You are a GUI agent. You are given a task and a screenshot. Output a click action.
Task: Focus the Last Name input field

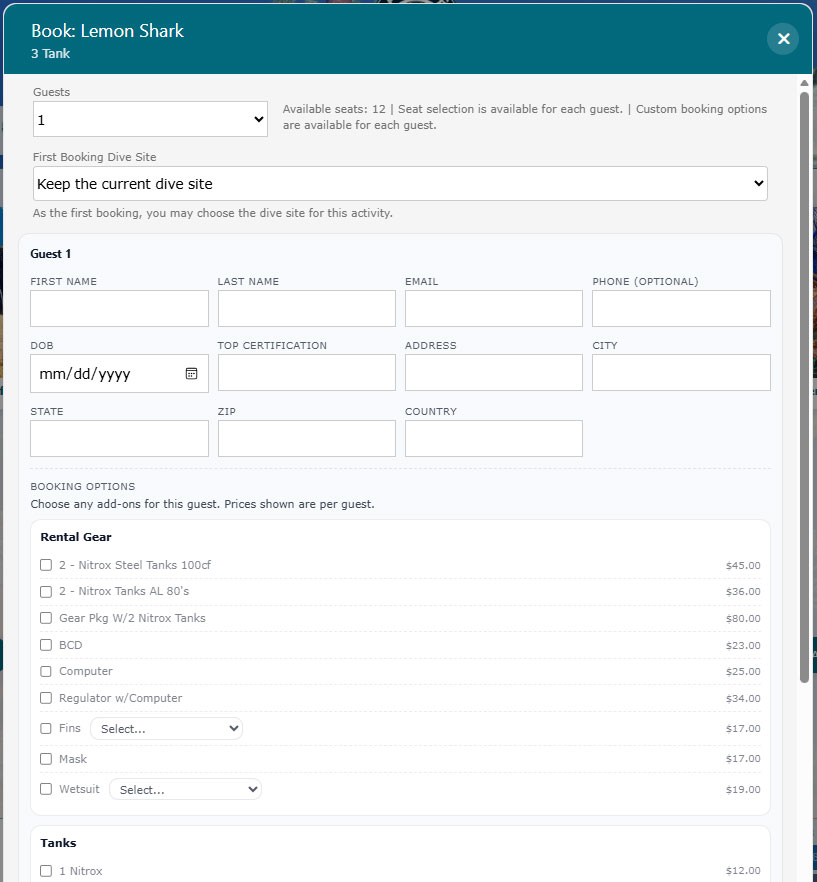coord(307,308)
